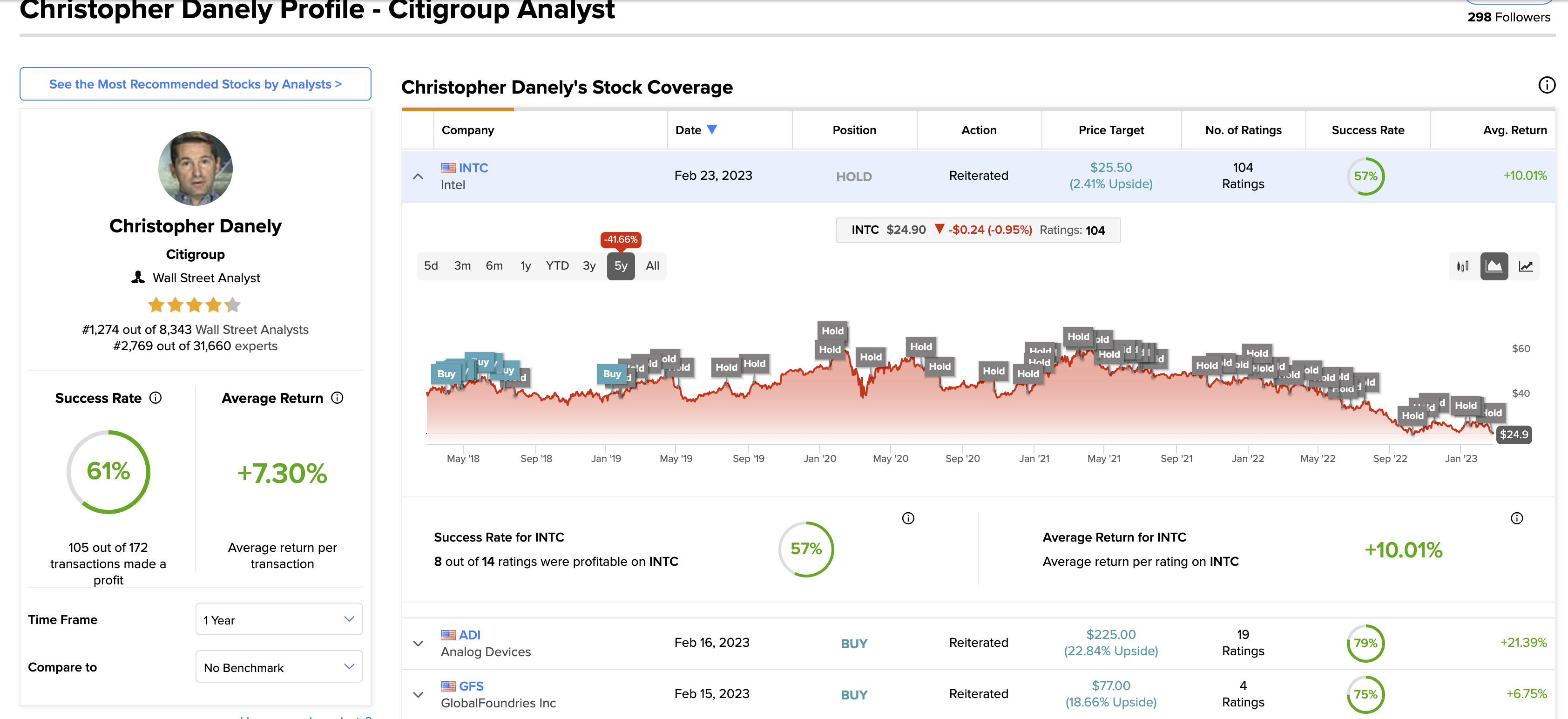Screen dimensions: 1568x719
Task: Open Most Recommended Stocks by Analysts link
Action: click(x=196, y=84)
